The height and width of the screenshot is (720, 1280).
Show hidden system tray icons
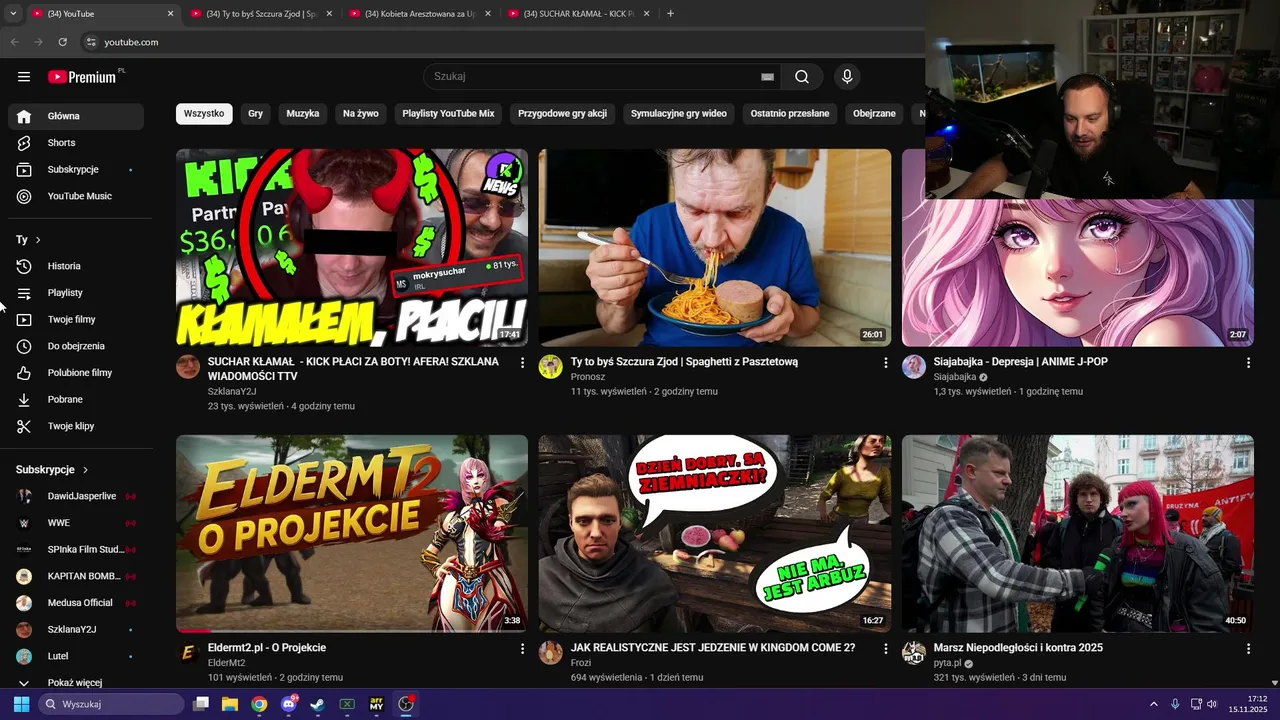1153,704
